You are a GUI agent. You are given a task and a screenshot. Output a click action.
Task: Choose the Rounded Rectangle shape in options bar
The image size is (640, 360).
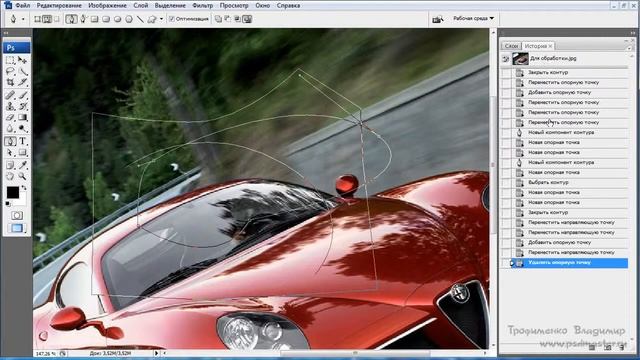[x=106, y=19]
